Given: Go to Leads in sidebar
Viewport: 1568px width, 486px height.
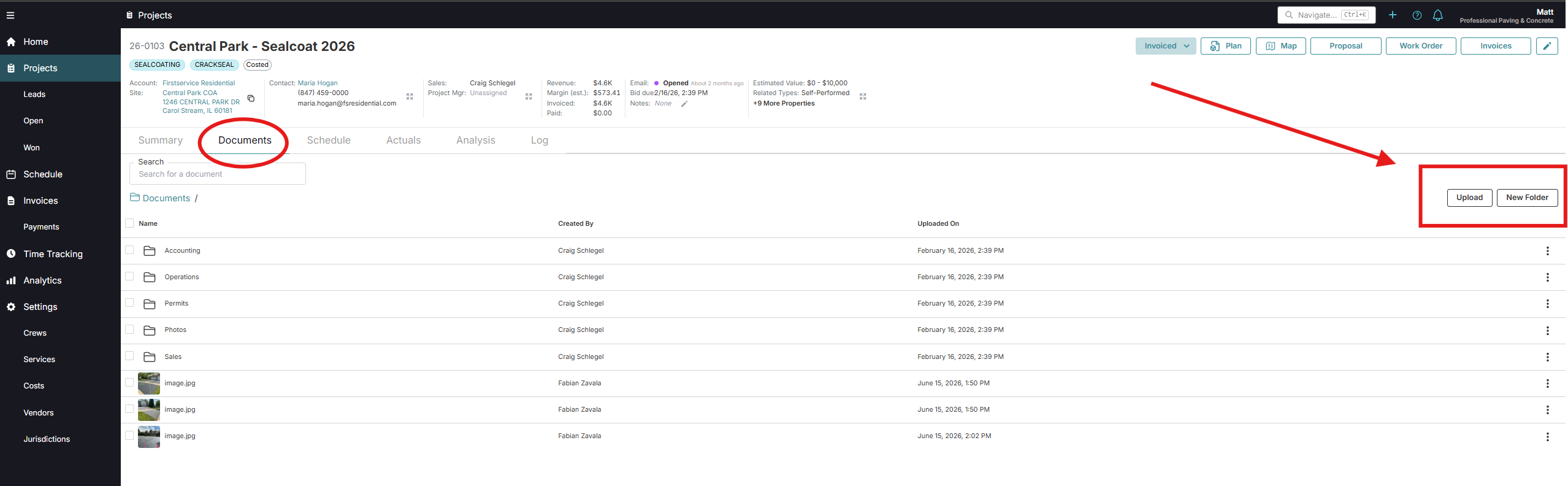Looking at the screenshot, I should click(x=34, y=94).
